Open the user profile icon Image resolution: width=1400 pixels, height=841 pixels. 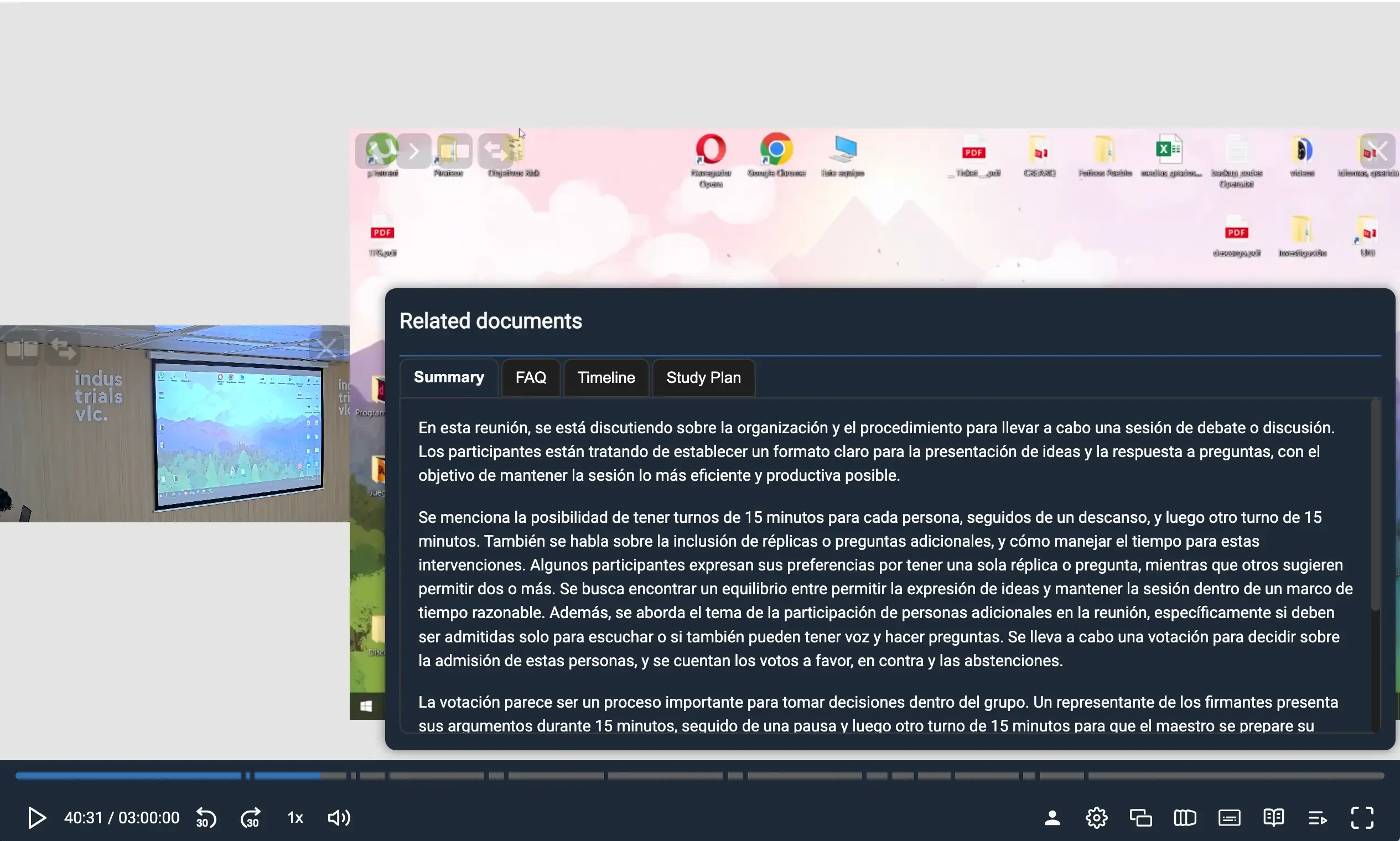pyautogui.click(x=1051, y=817)
